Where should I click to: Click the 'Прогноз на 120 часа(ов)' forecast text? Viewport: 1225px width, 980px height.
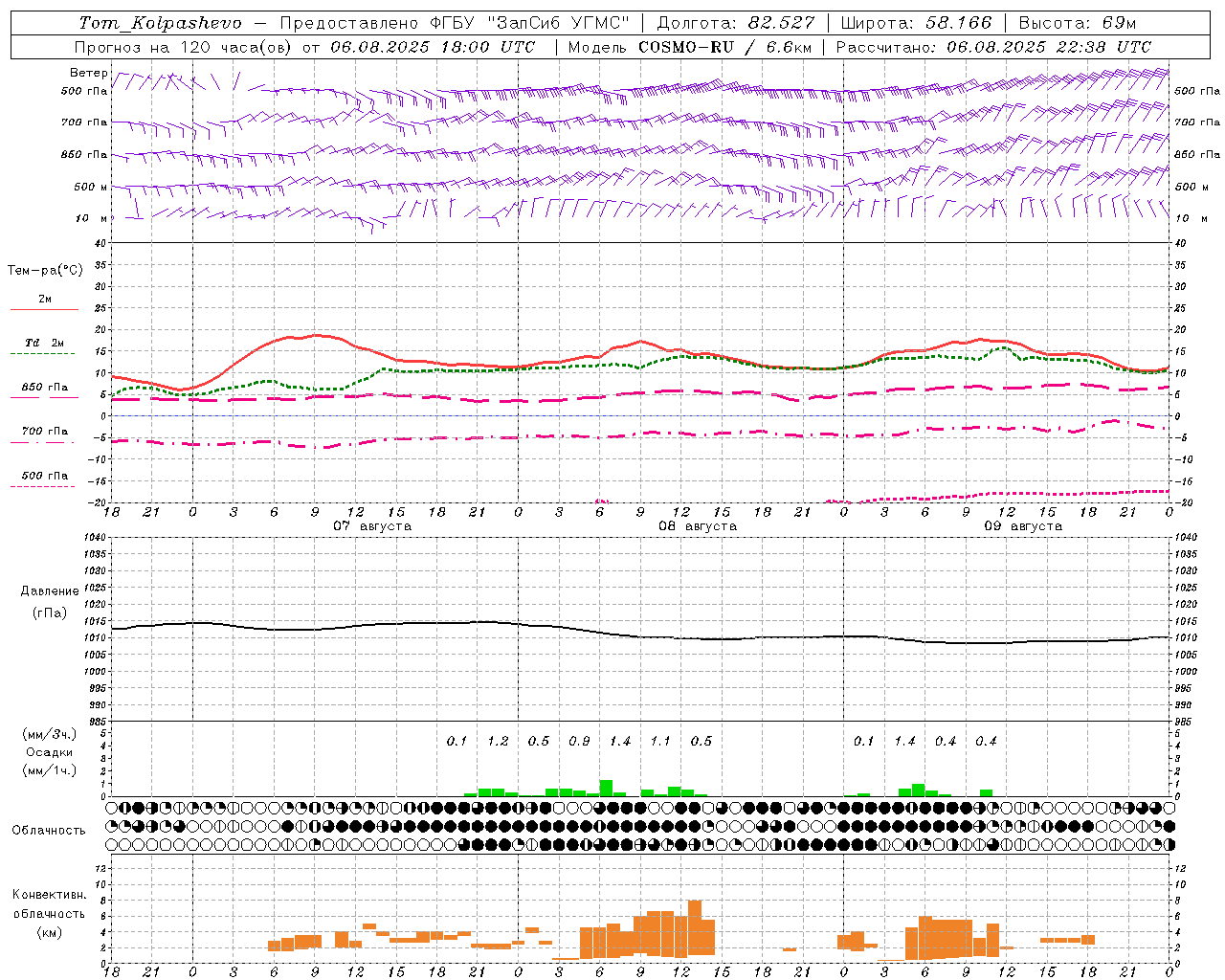pyautogui.click(x=184, y=47)
